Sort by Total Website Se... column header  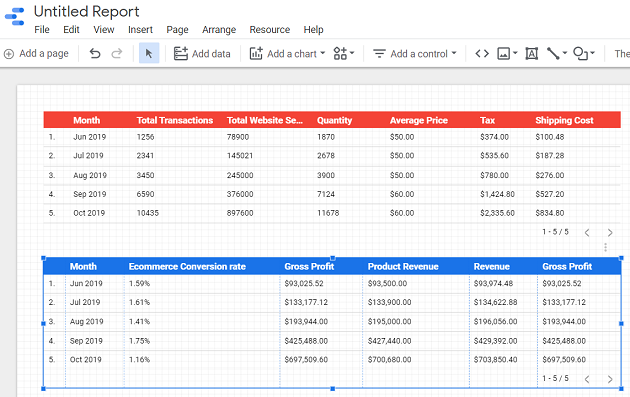pyautogui.click(x=265, y=120)
